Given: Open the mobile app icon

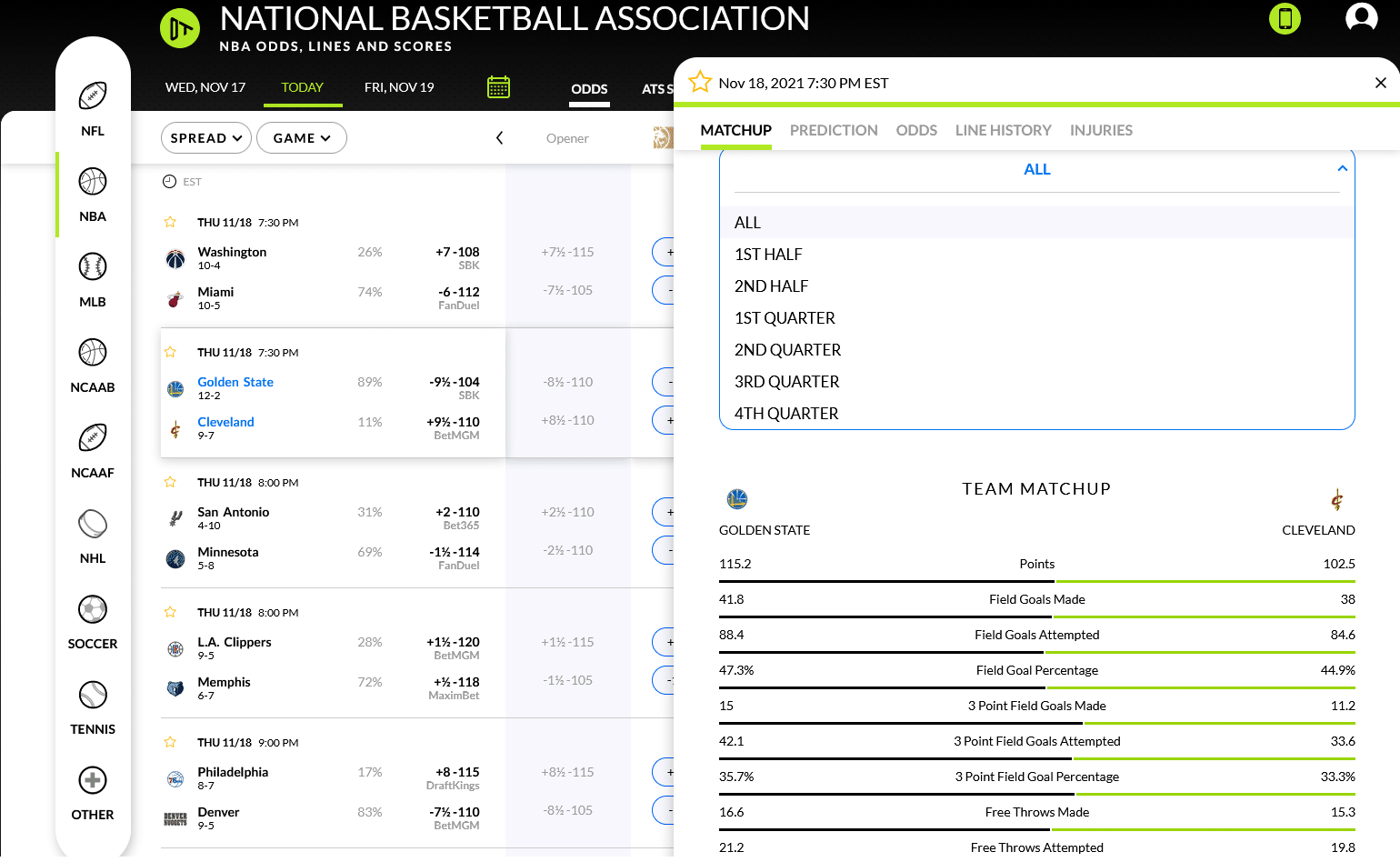Looking at the screenshot, I should [x=1285, y=17].
